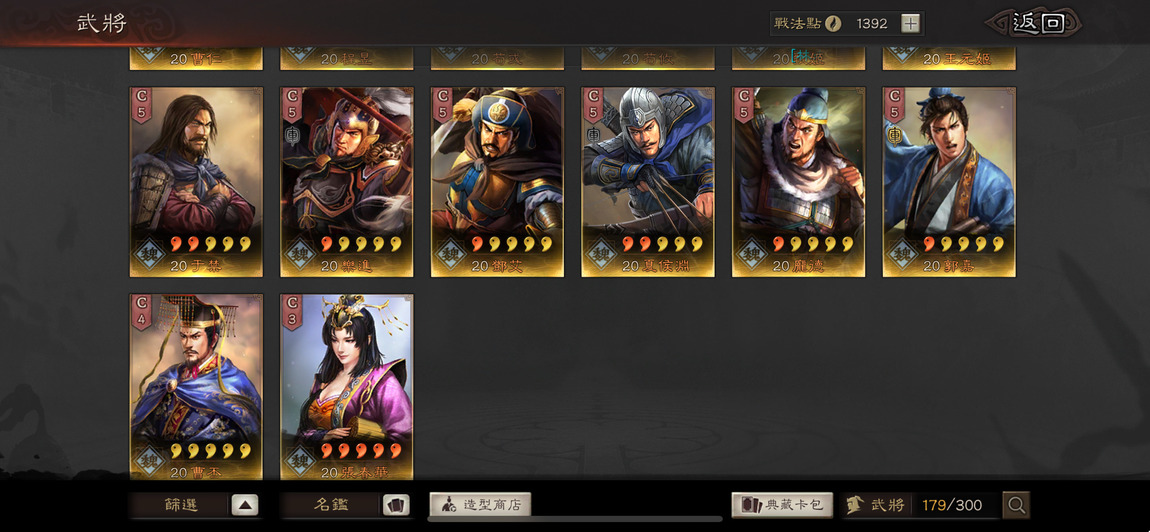Click the 車 troop icon on the 郭嘉 card
Image resolution: width=1150 pixels, height=532 pixels.
pyautogui.click(x=894, y=135)
